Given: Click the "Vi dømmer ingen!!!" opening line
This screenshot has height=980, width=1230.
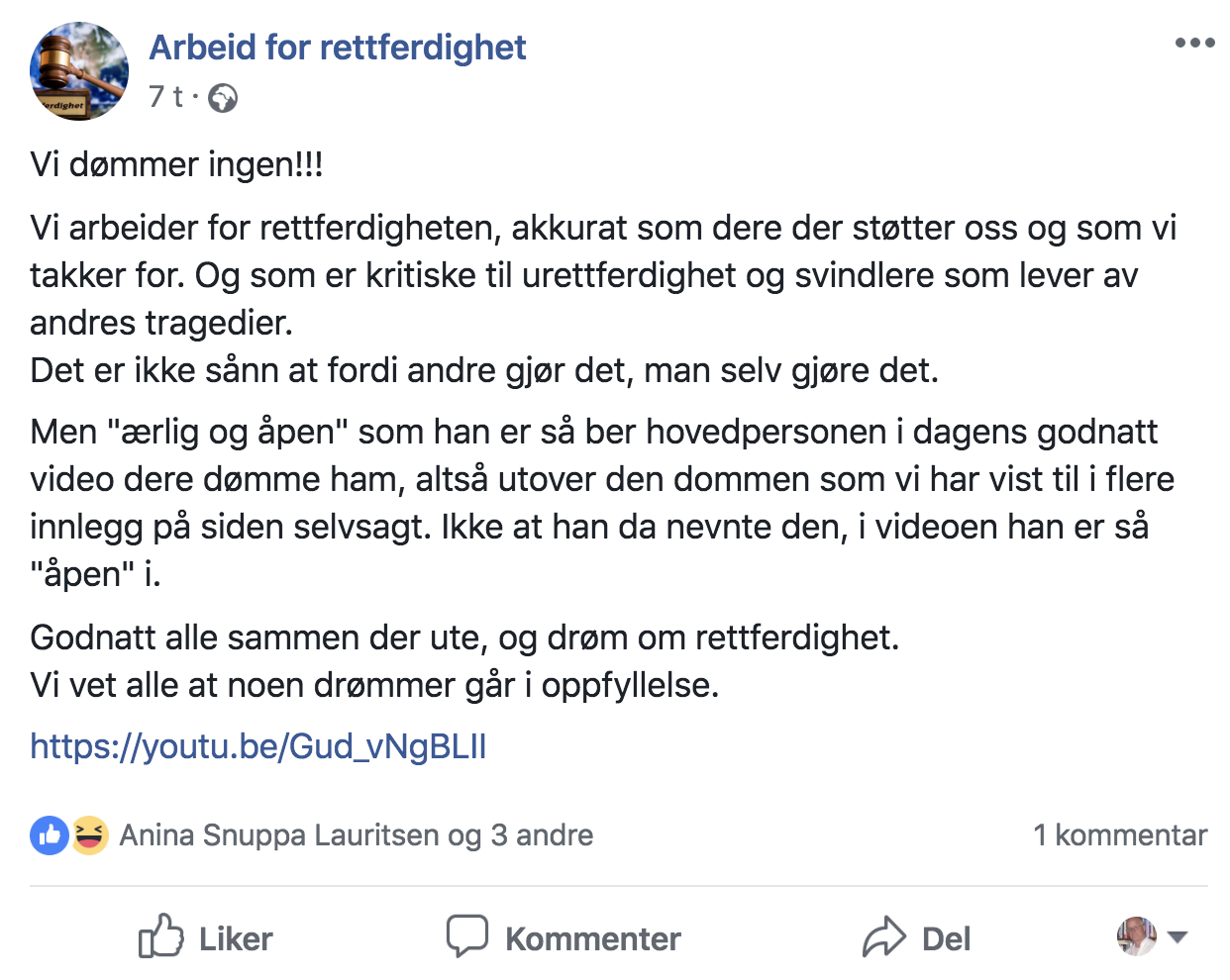Looking at the screenshot, I should 177,164.
